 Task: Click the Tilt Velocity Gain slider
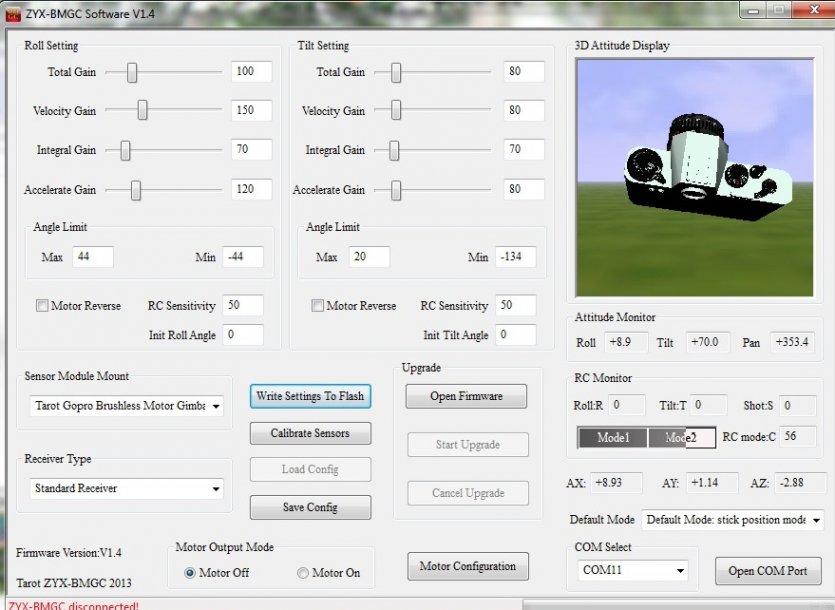pos(396,110)
